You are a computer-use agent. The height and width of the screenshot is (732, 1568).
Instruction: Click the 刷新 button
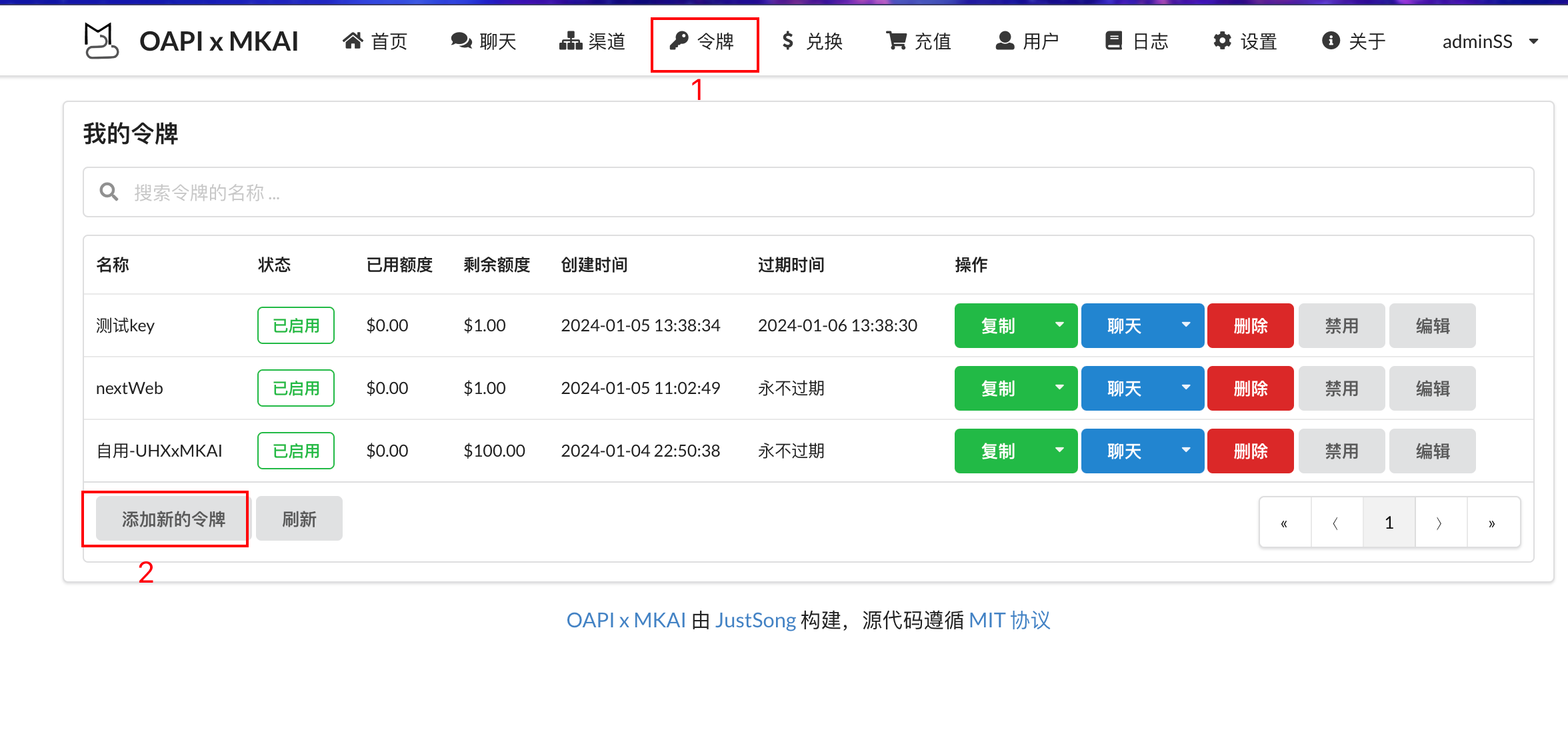point(299,519)
